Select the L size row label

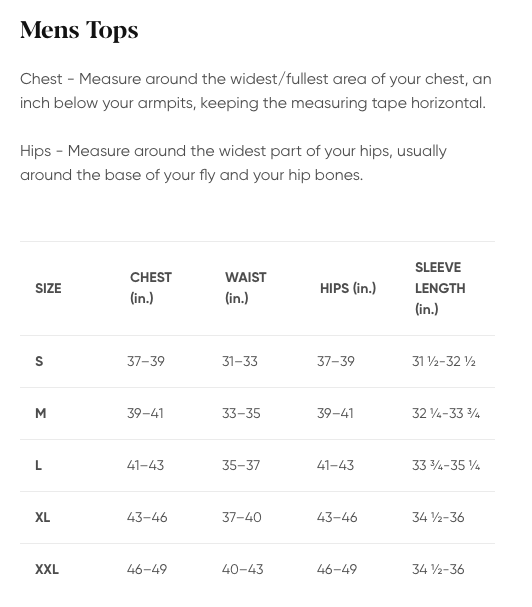pos(38,465)
